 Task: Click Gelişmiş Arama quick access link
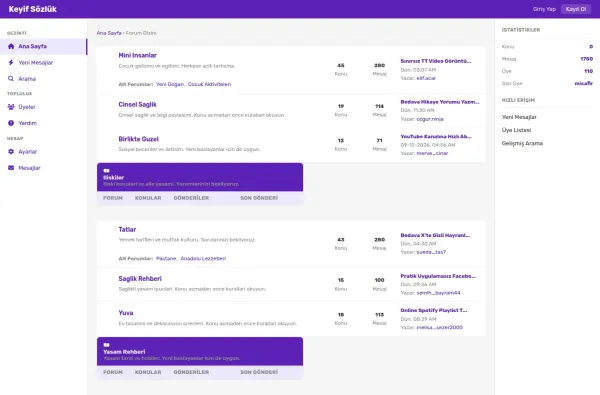coord(522,143)
